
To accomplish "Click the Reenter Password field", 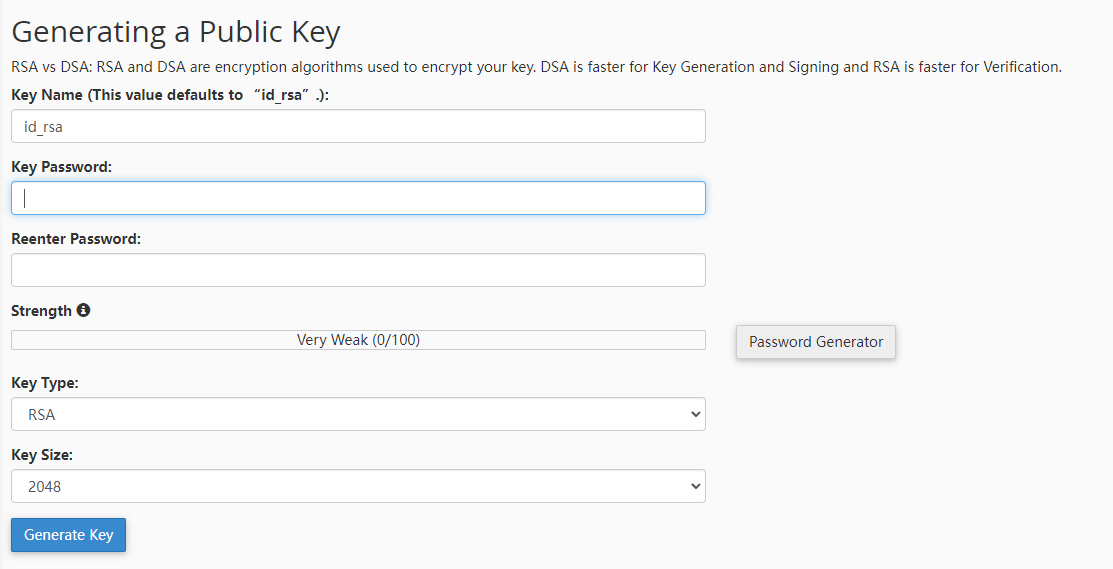I will pos(358,270).
